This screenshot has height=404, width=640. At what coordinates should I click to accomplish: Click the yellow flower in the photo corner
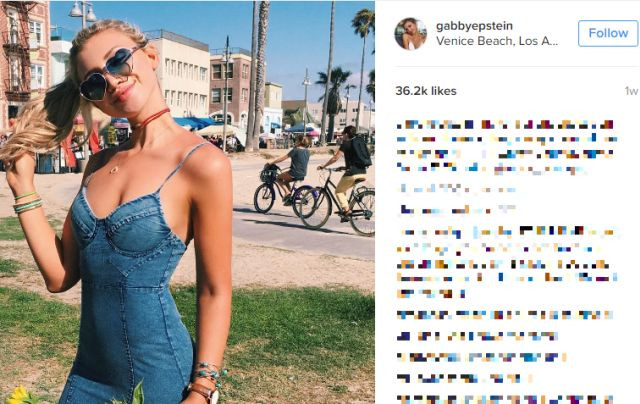point(19,395)
